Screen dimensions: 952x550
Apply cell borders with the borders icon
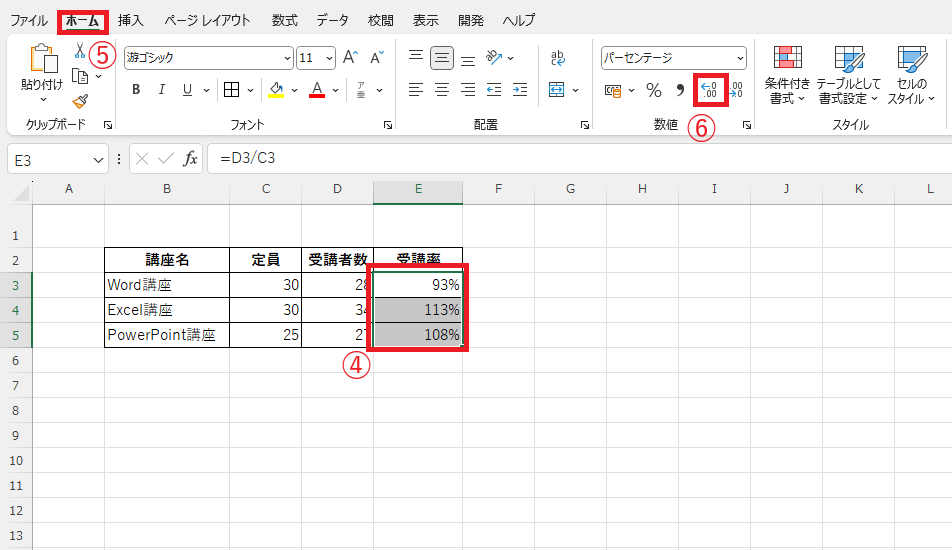pos(231,90)
